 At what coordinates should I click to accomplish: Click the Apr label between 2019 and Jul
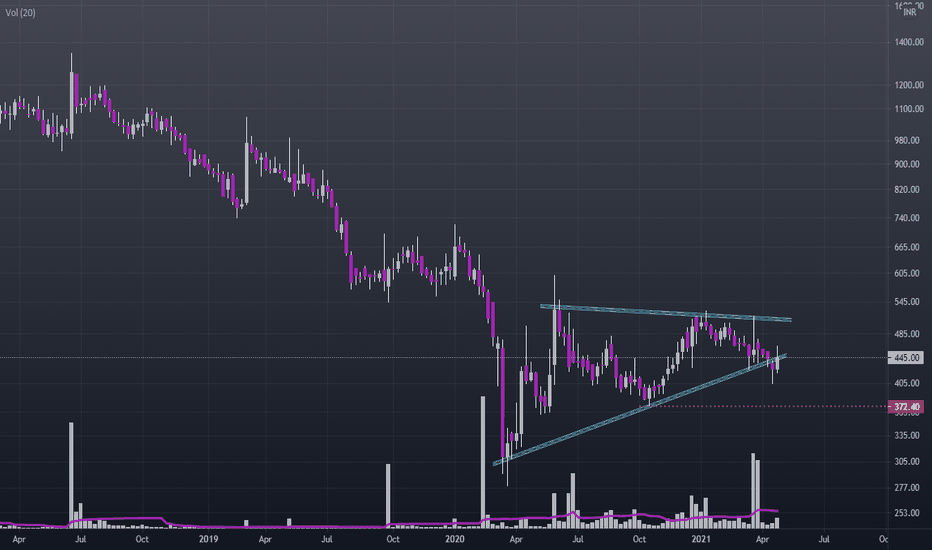pos(265,539)
